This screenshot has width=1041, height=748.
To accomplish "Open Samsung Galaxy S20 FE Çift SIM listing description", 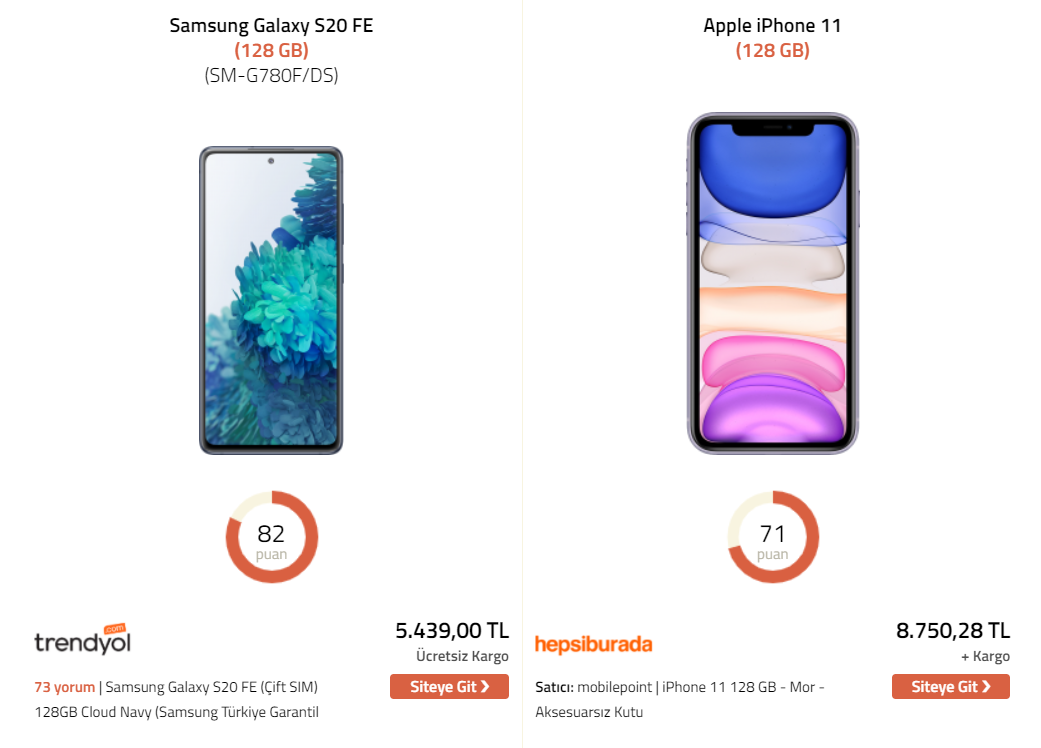I will [212, 687].
